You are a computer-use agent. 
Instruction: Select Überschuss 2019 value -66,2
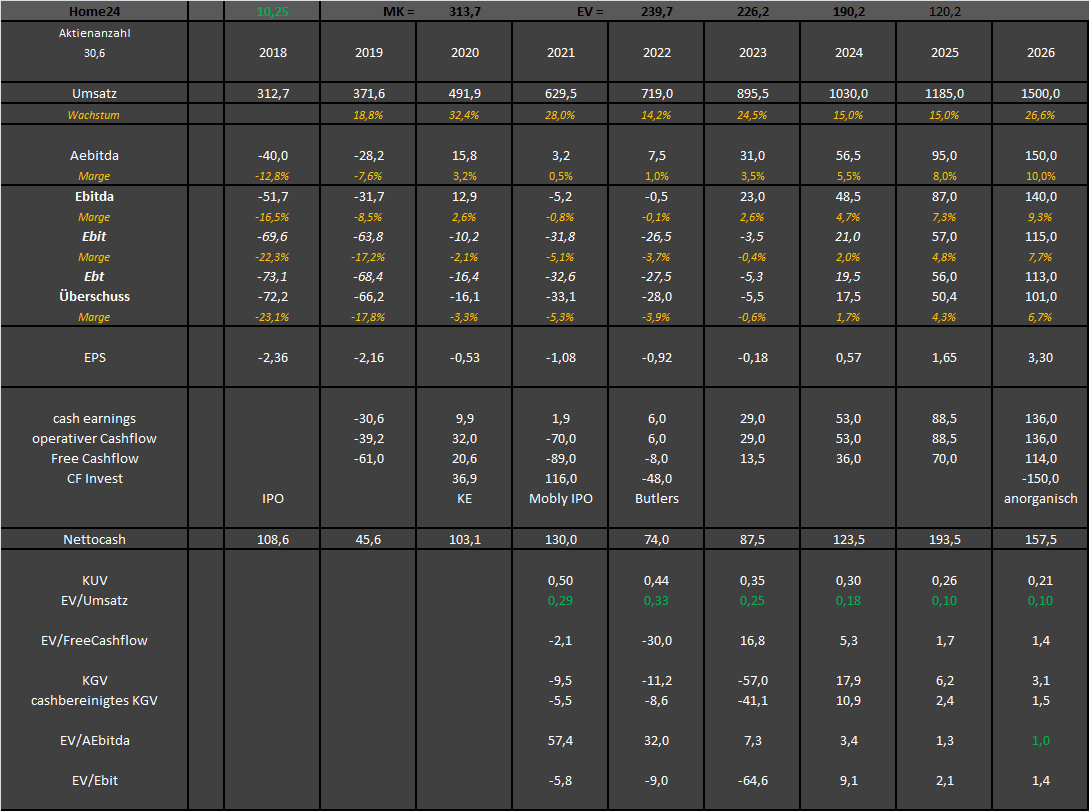(368, 296)
